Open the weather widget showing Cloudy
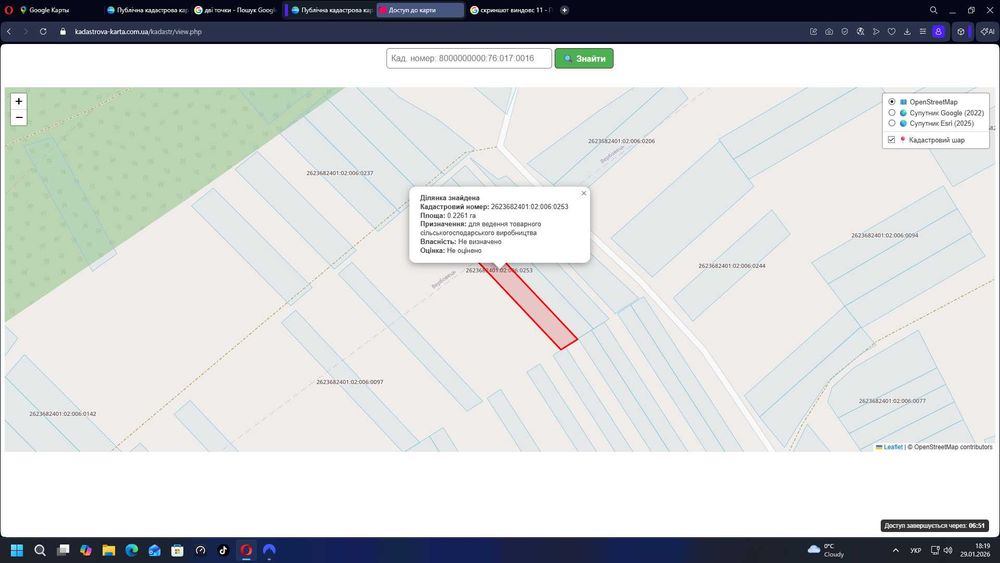This screenshot has height=563, width=1000. pos(826,550)
